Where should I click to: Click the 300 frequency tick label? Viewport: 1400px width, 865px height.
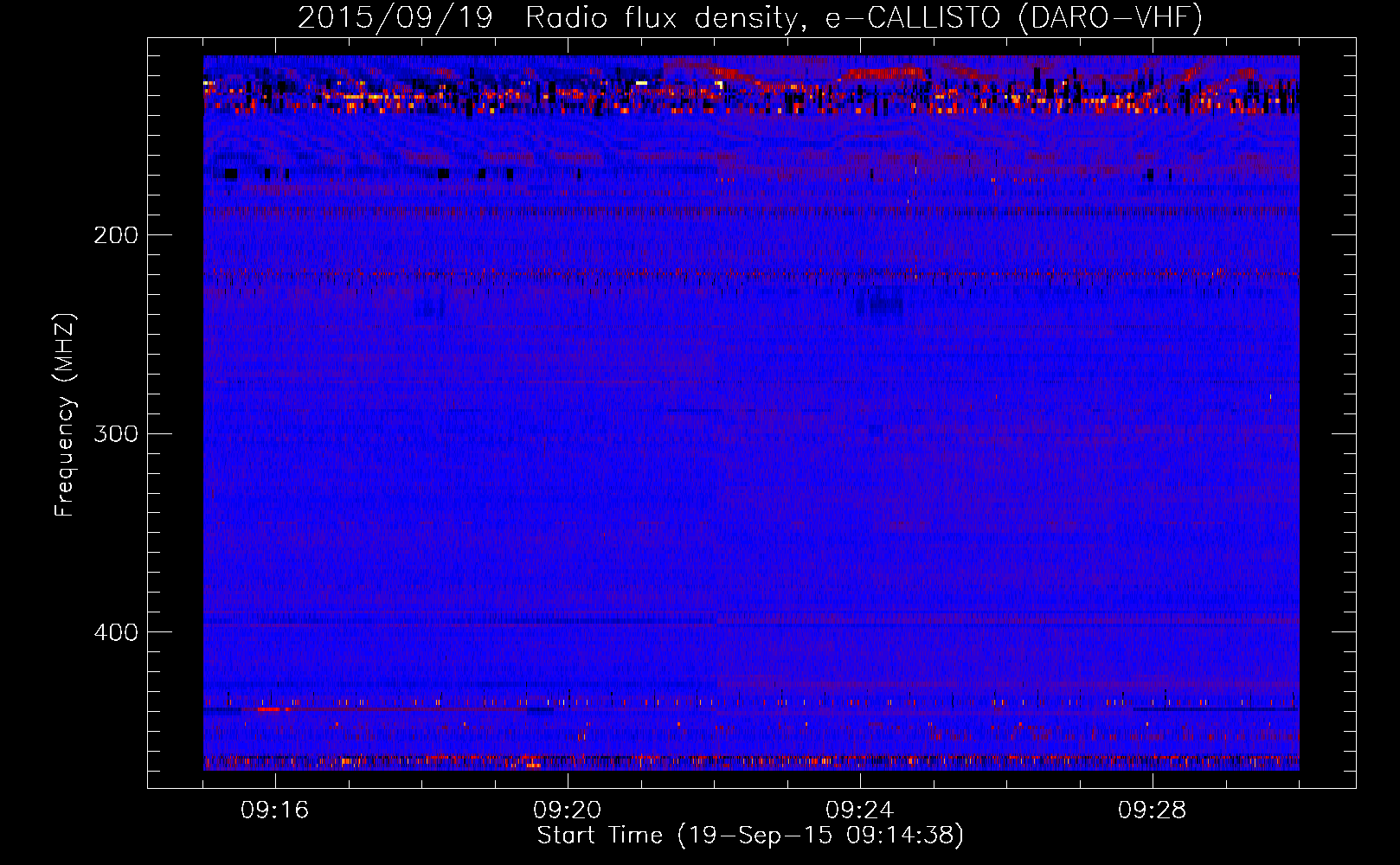tap(115, 433)
